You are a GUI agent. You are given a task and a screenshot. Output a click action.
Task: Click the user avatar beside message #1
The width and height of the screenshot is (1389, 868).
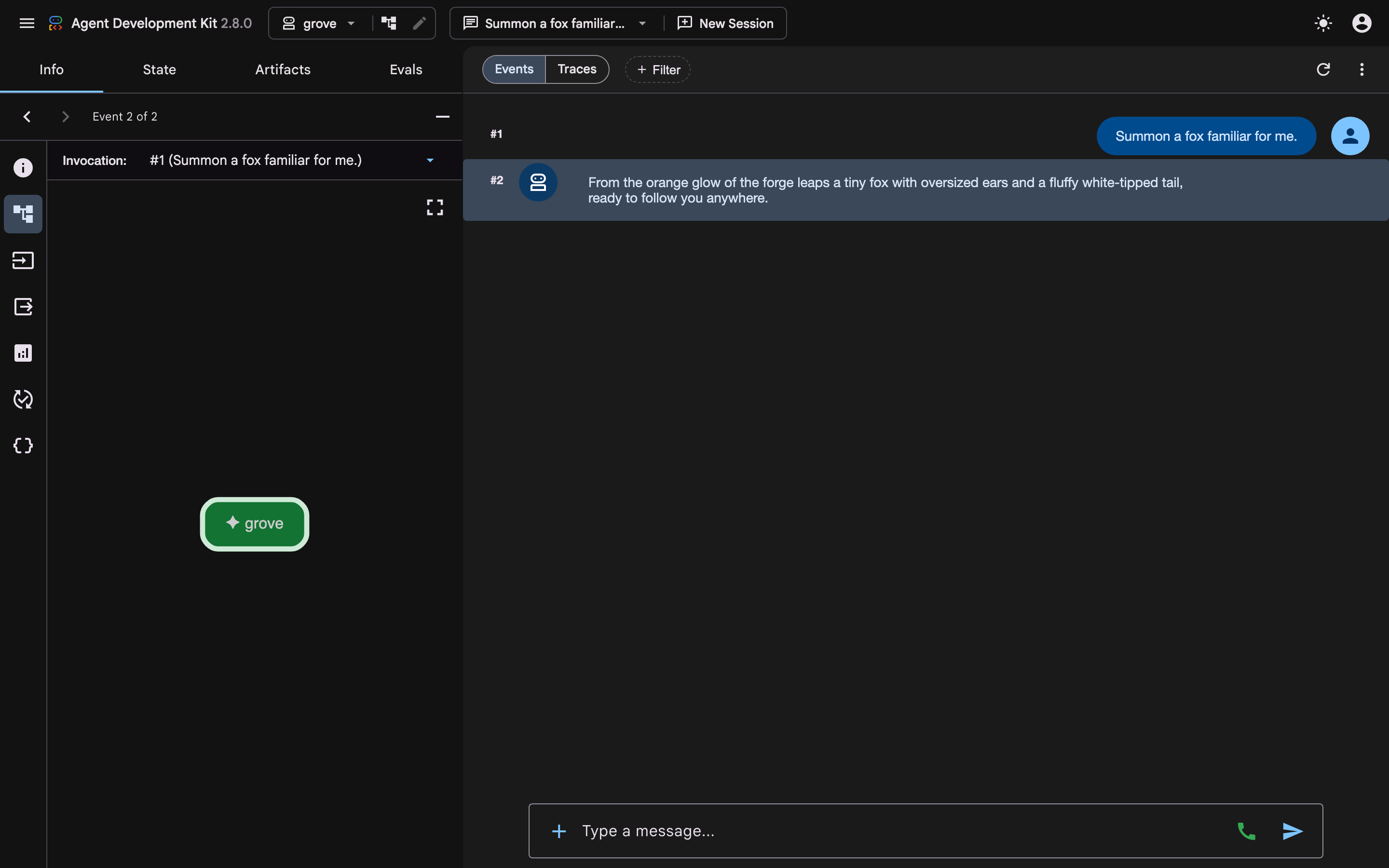[x=1350, y=136]
